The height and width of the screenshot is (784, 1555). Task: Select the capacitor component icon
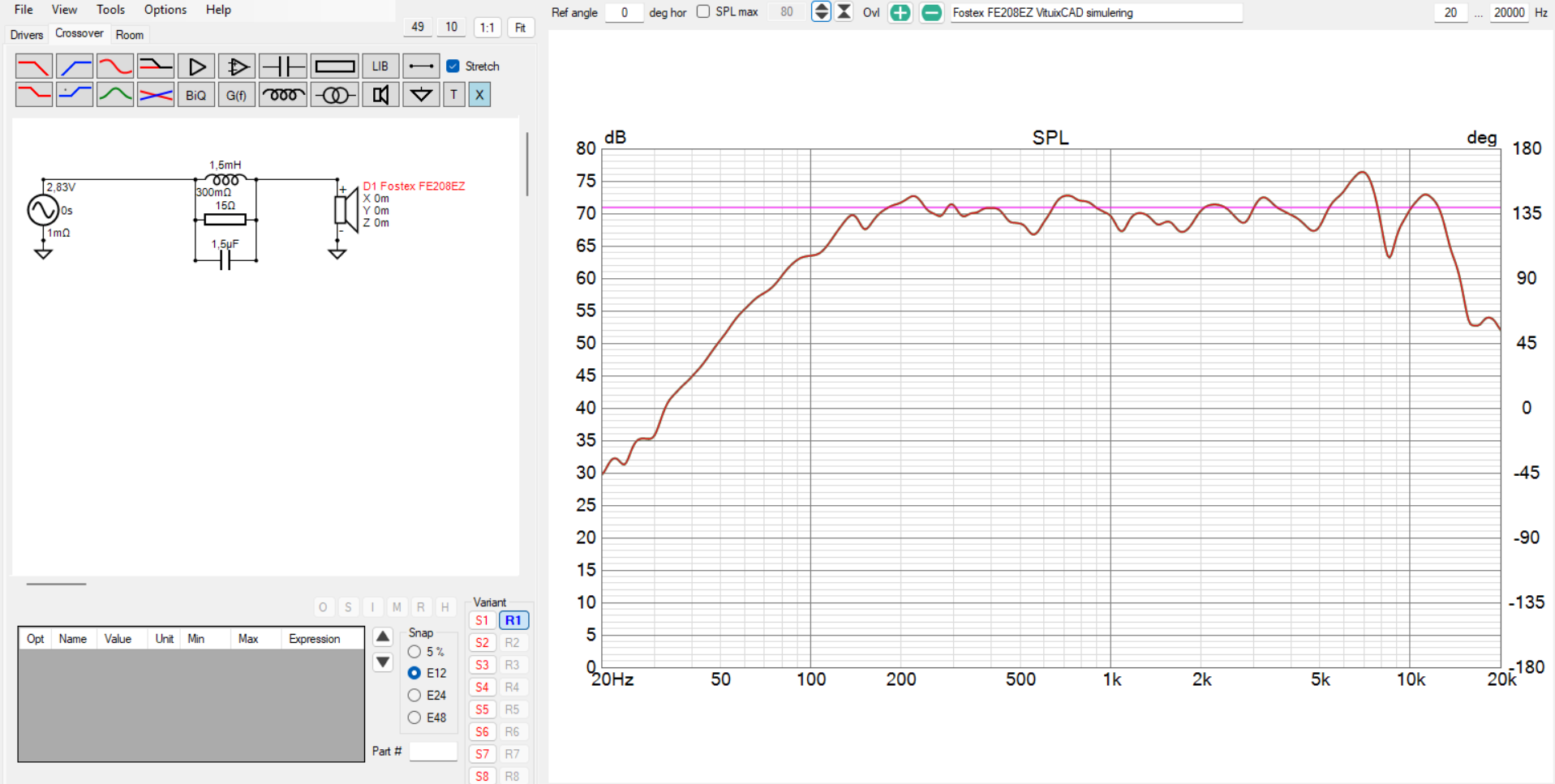(282, 66)
